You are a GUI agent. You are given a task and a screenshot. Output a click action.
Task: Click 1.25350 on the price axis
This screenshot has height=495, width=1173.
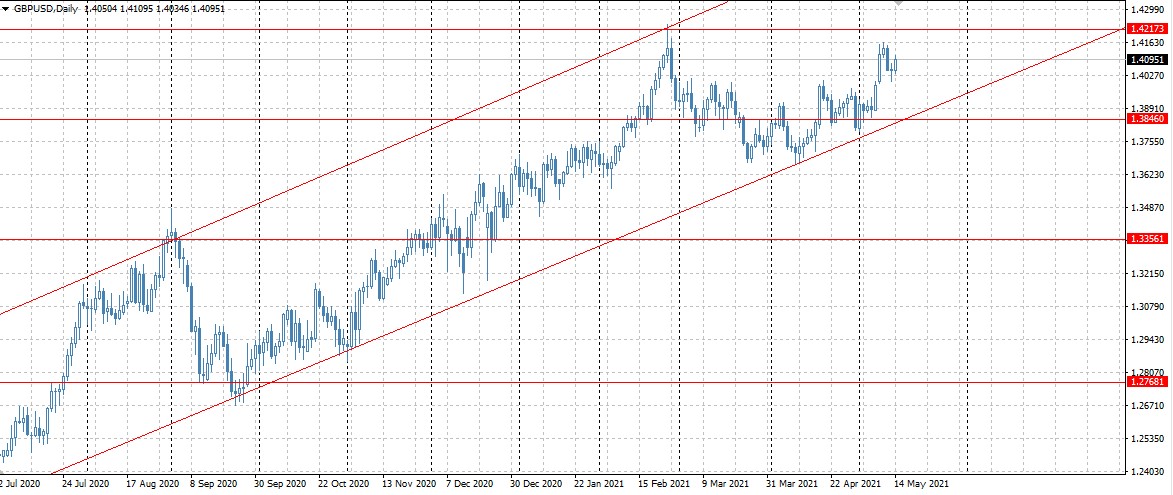pyautogui.click(x=1148, y=439)
